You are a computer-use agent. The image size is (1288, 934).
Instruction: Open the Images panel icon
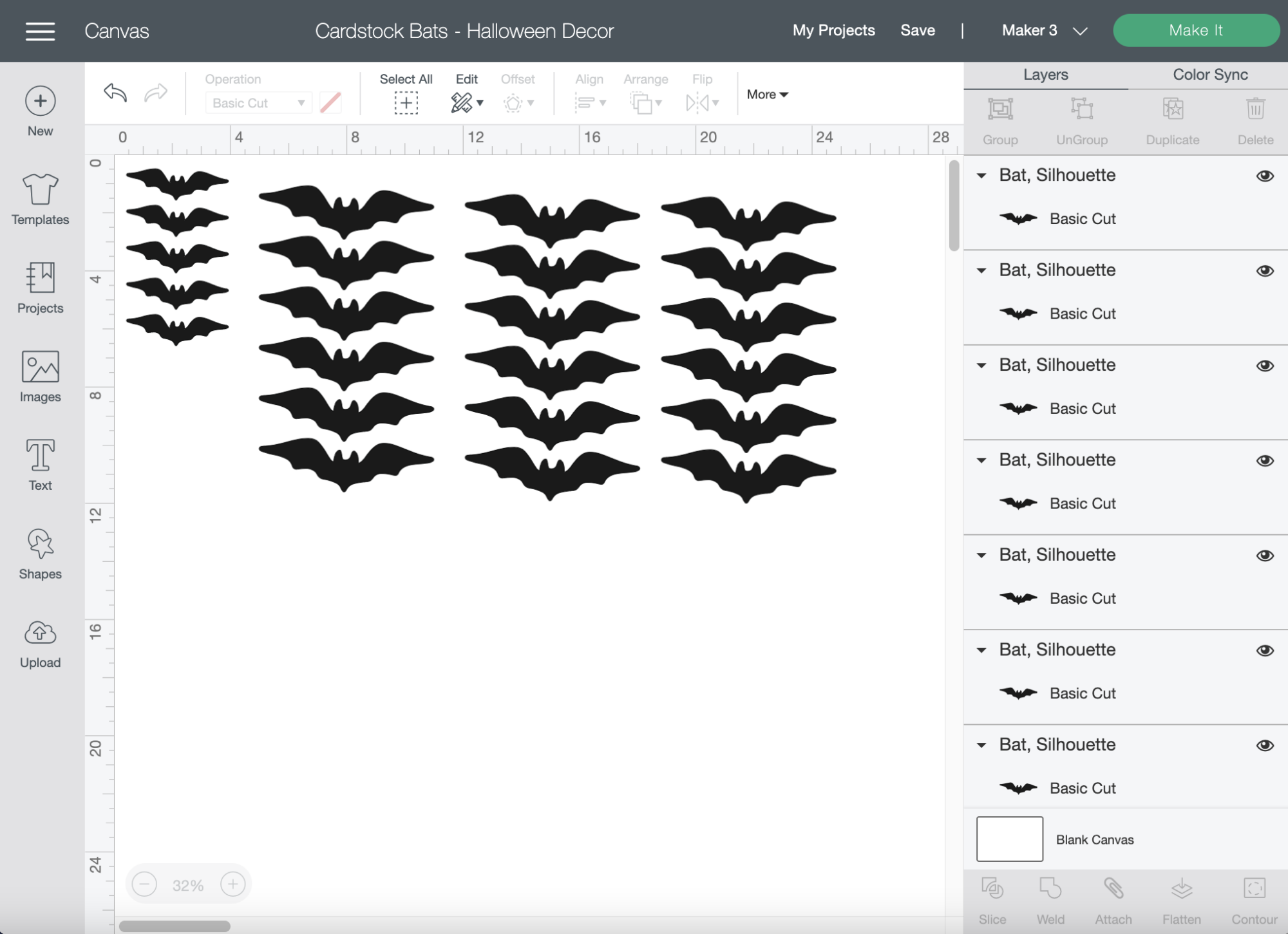(x=40, y=367)
